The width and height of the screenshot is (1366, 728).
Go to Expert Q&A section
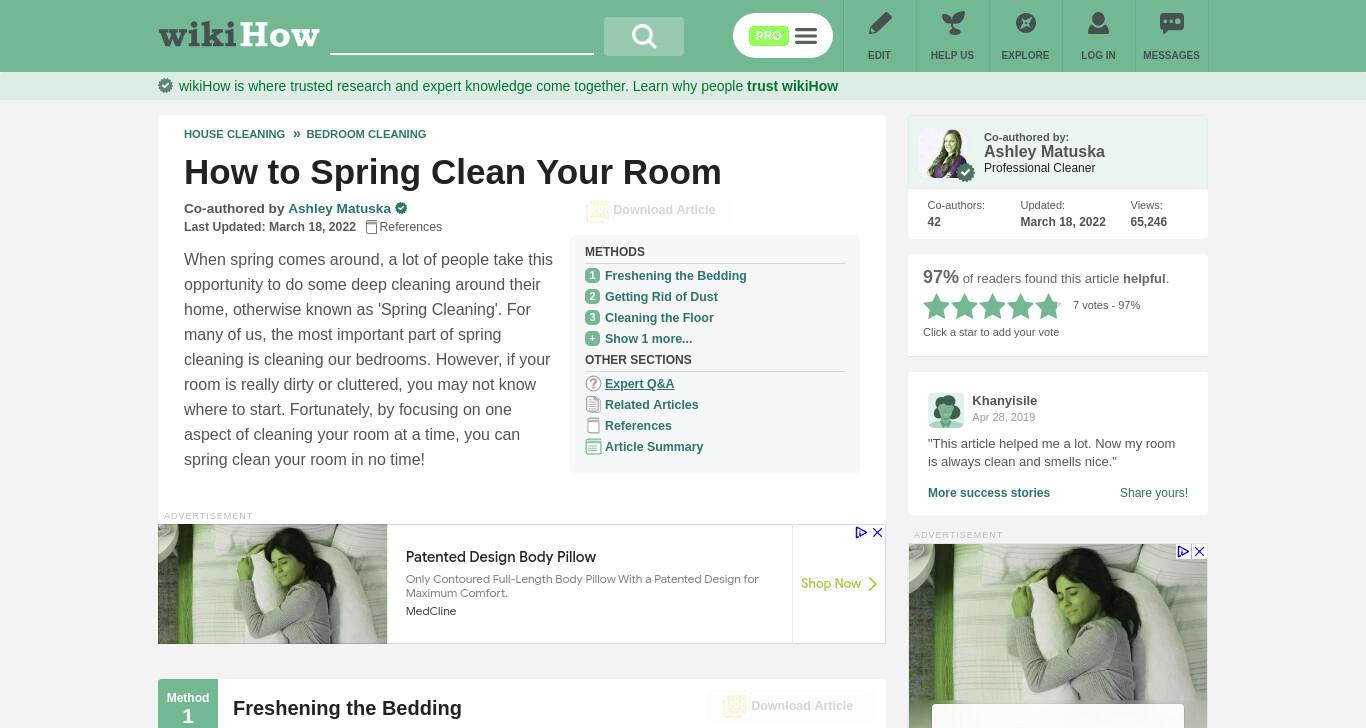pyautogui.click(x=639, y=384)
